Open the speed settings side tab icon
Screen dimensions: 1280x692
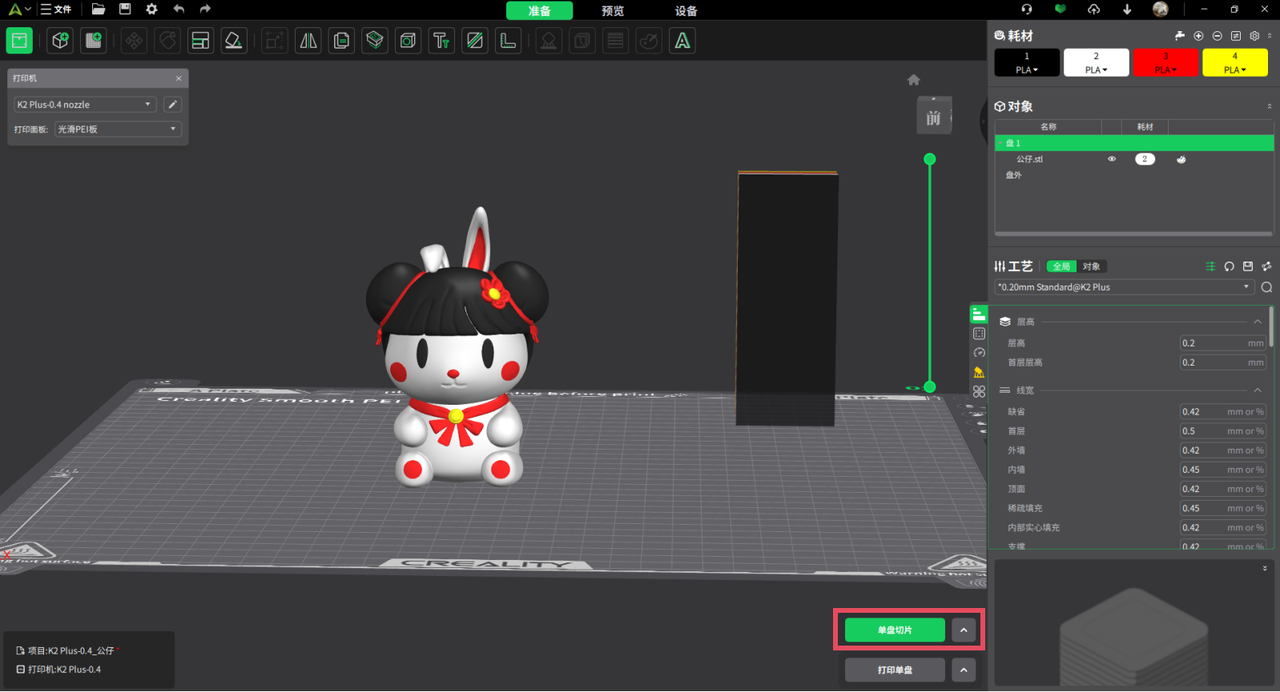coord(979,353)
